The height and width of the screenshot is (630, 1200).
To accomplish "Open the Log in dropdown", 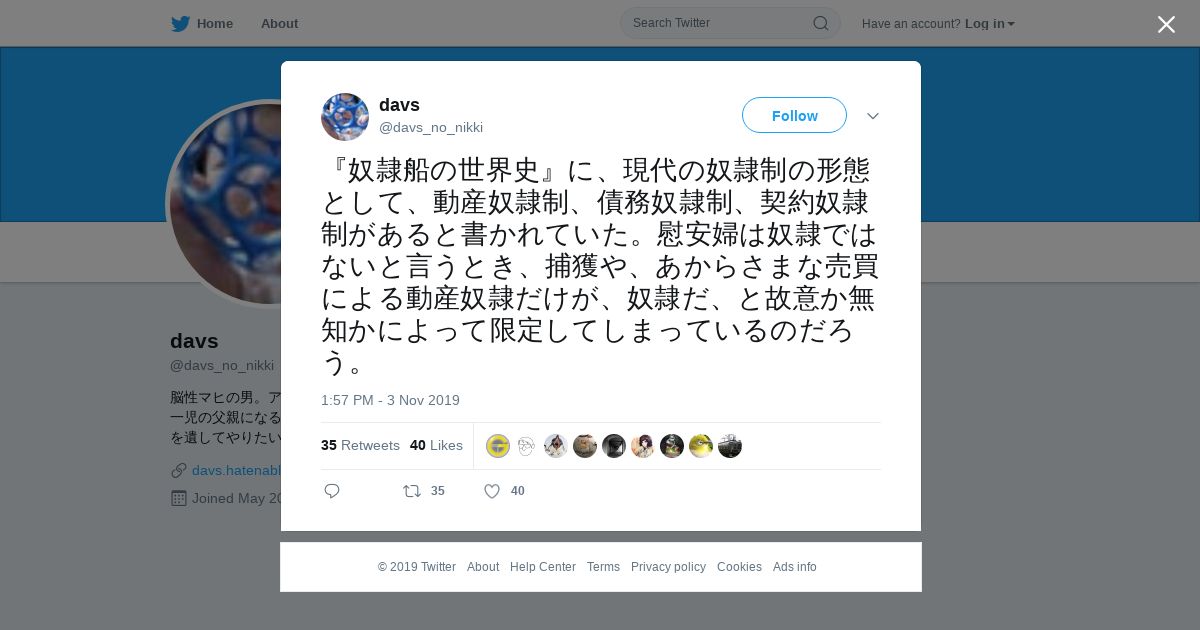I will (x=989, y=23).
